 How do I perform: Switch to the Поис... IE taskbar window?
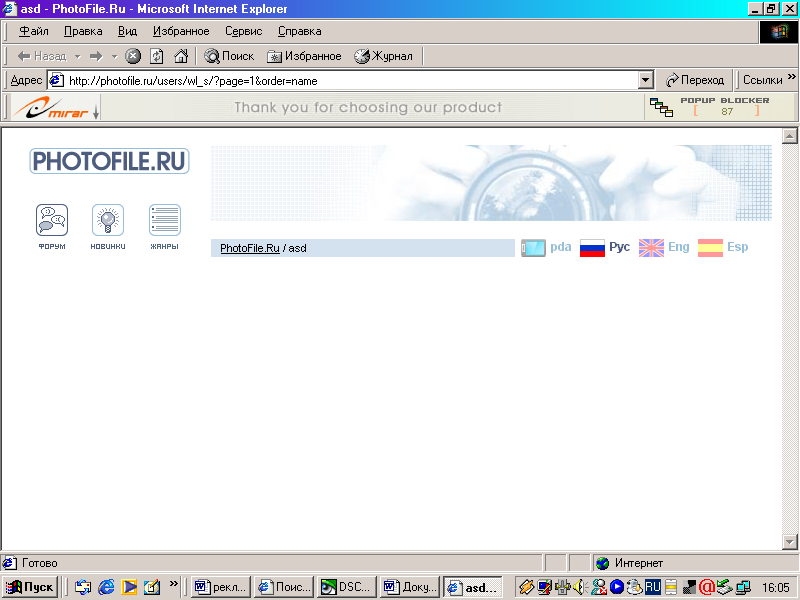(284, 587)
